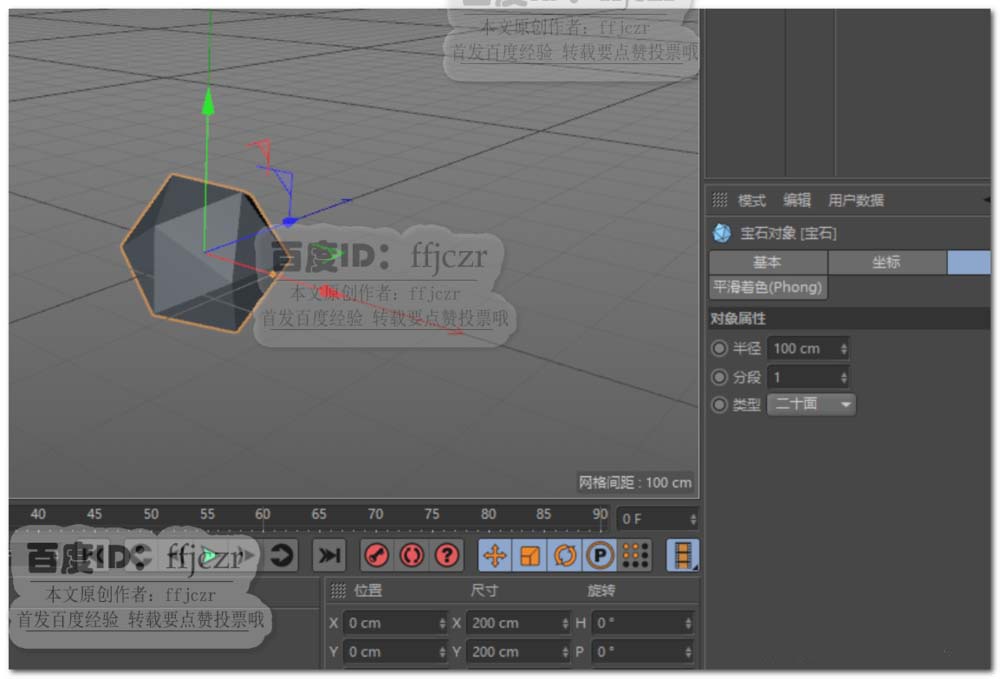The height and width of the screenshot is (679, 1000).
Task: Click the blue Z axis handle
Action: pyautogui.click(x=290, y=221)
